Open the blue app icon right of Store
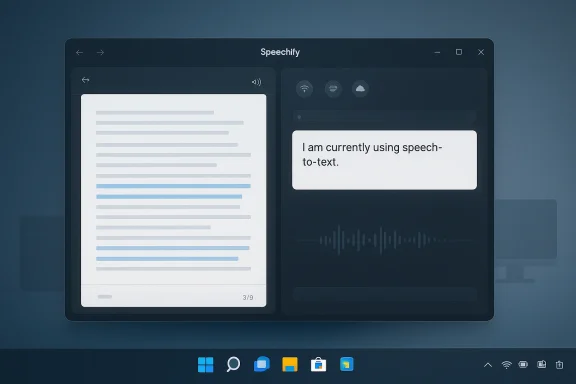This screenshot has width=576, height=384. click(x=347, y=364)
